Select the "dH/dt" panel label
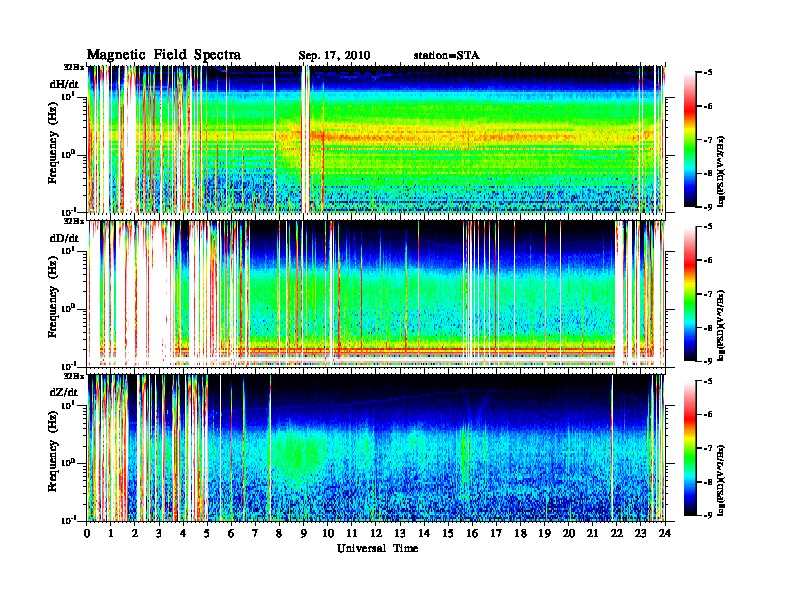The width and height of the screenshot is (792, 612). pyautogui.click(x=64, y=84)
